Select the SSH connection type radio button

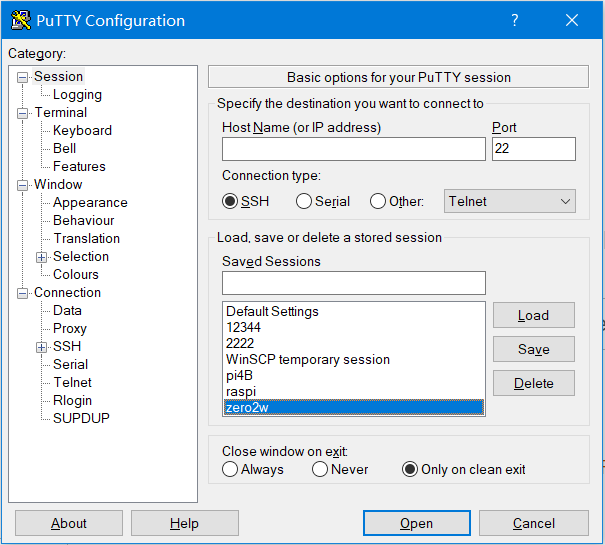coord(230,201)
